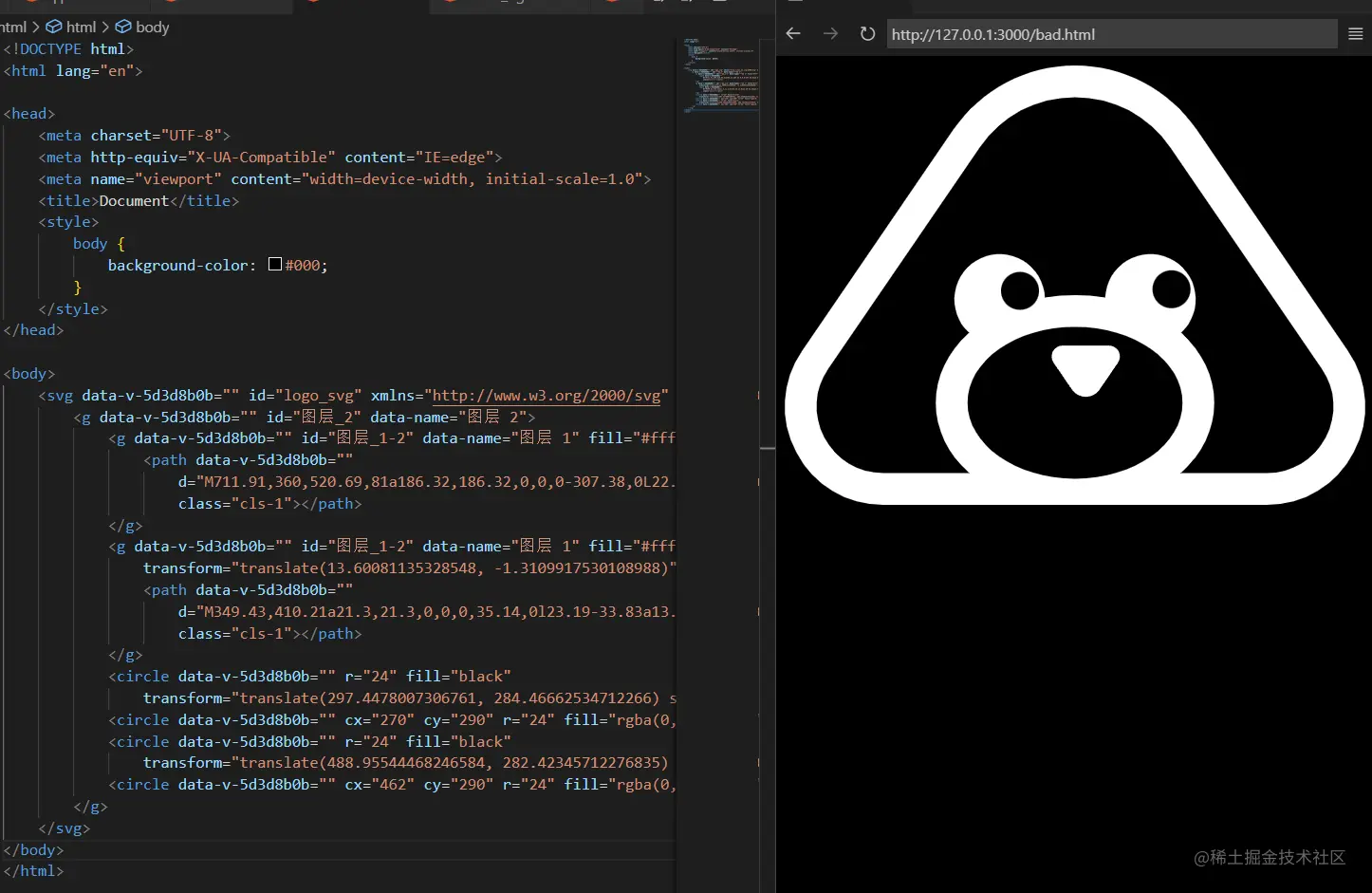Click the circle line with cx="270"

tap(392, 720)
